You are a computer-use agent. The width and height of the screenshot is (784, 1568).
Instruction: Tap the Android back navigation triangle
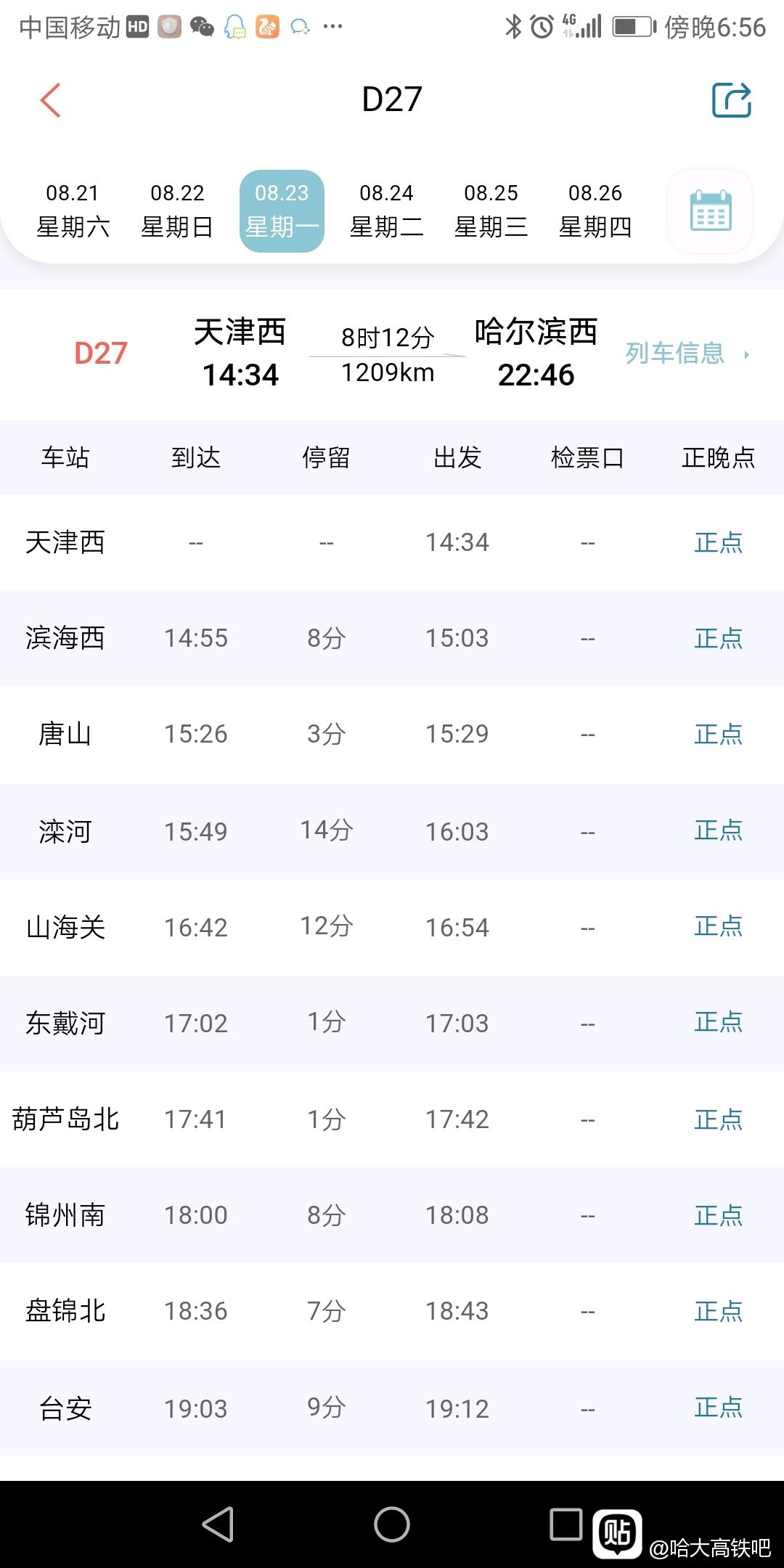(x=218, y=1524)
